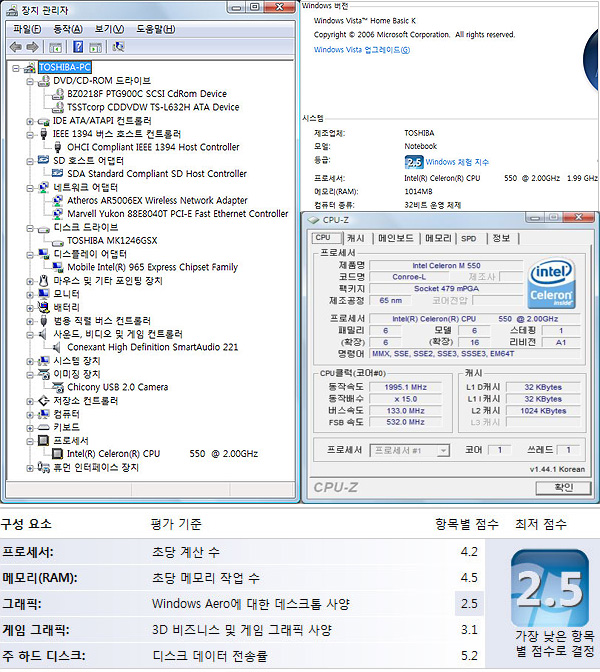The height and width of the screenshot is (672, 600).
Task: Click the Conexant SmartAudio 221 speaker icon
Action: pyautogui.click(x=57, y=347)
